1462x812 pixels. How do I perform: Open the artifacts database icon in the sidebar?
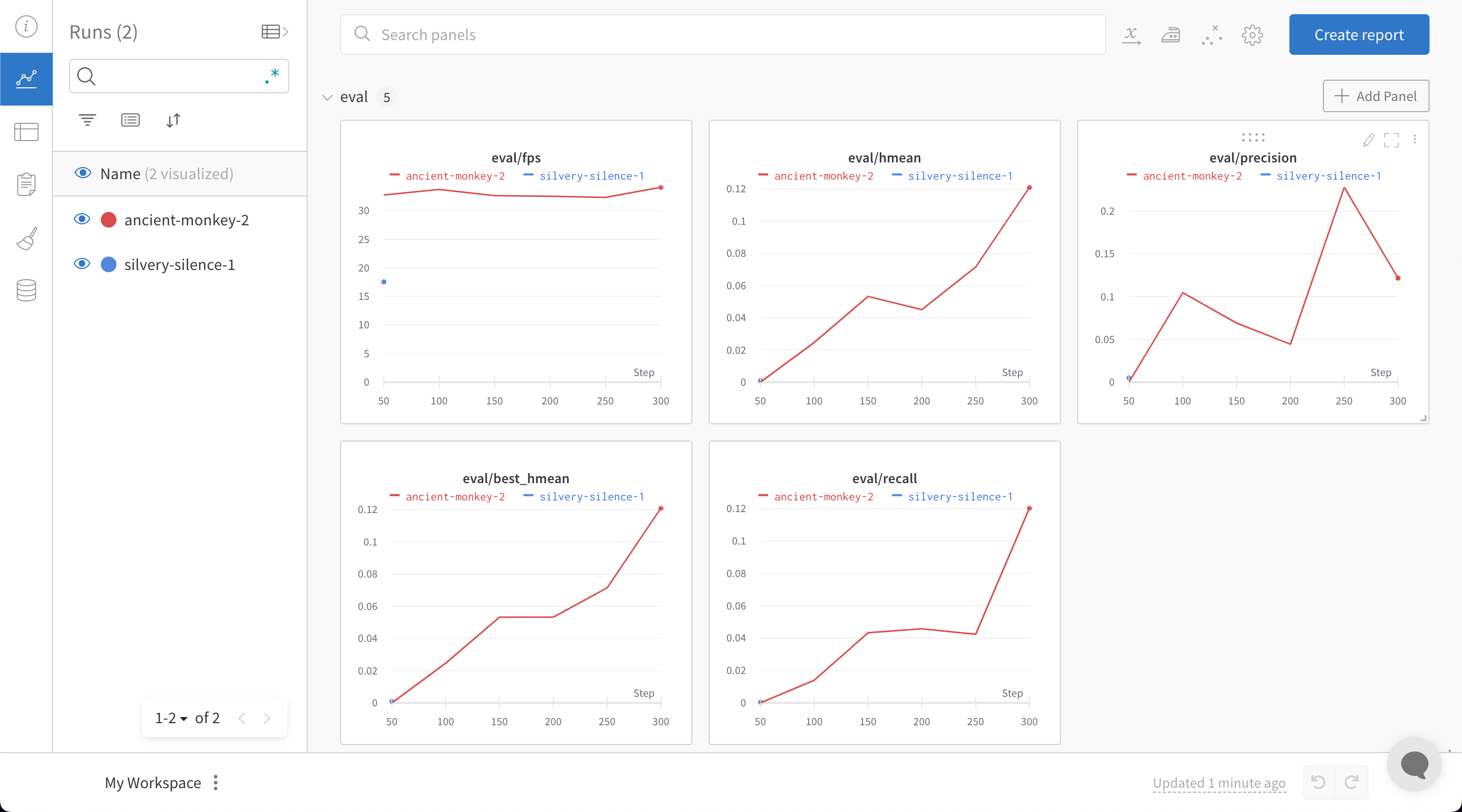(x=26, y=290)
